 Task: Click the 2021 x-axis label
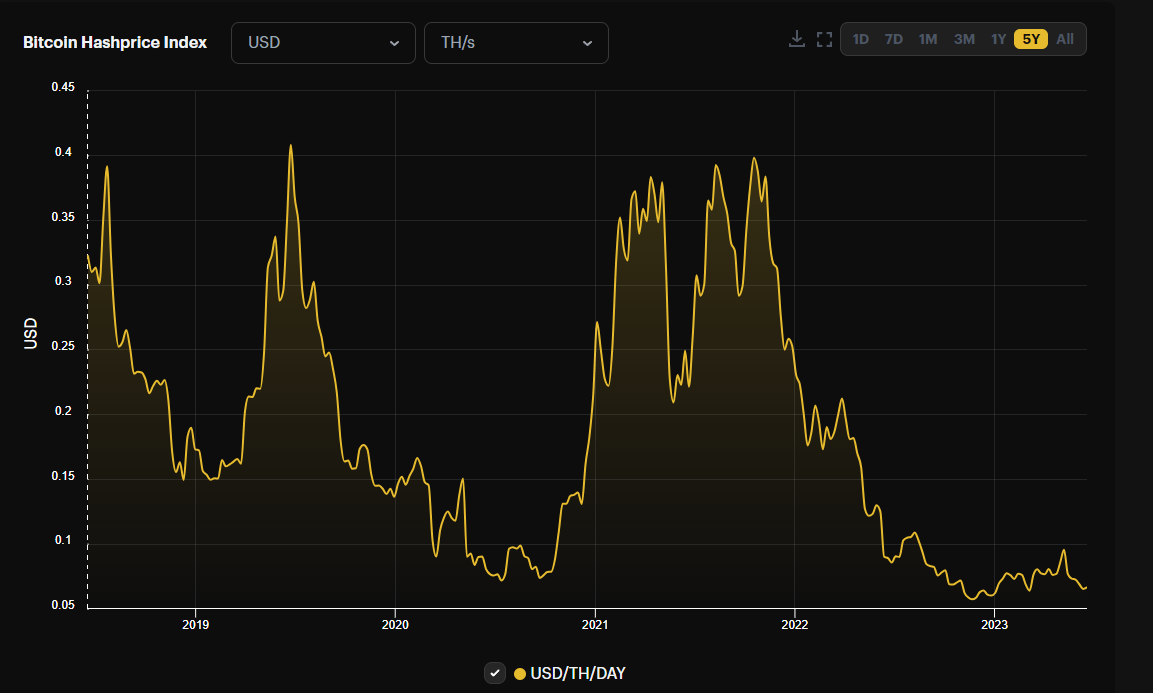[595, 625]
